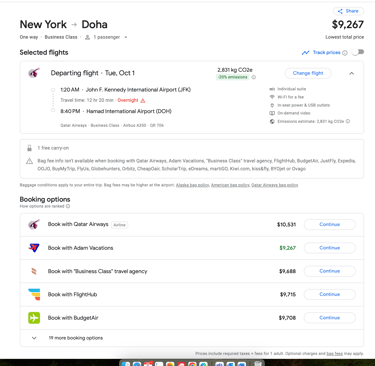Click the FlightHub logo icon
This screenshot has width=375, height=366.
tap(34, 294)
